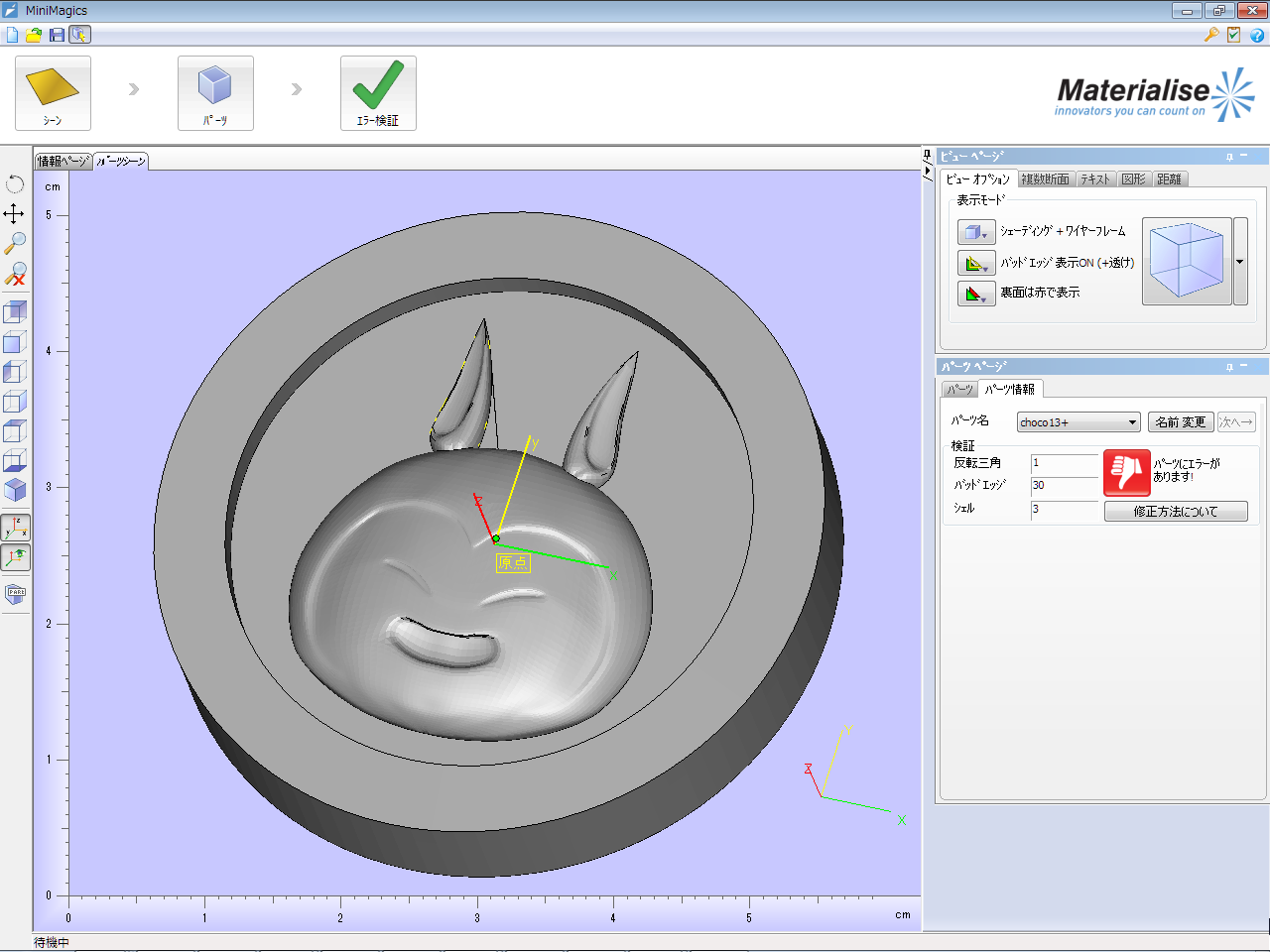Click the PART label icon in sidebar

[x=15, y=595]
